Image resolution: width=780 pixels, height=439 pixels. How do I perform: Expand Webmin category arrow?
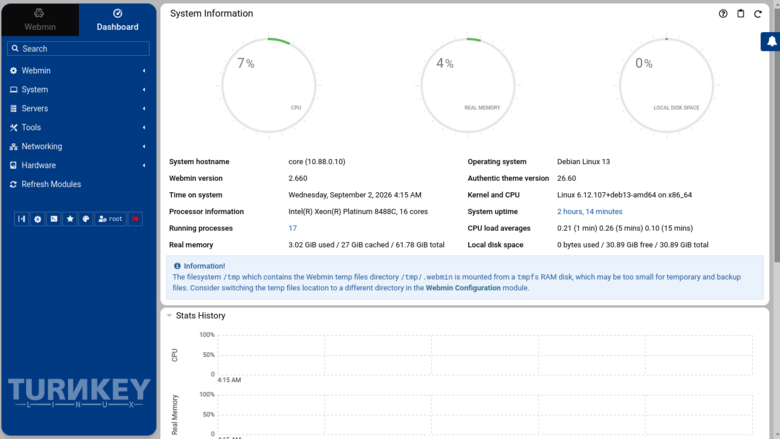coord(144,71)
